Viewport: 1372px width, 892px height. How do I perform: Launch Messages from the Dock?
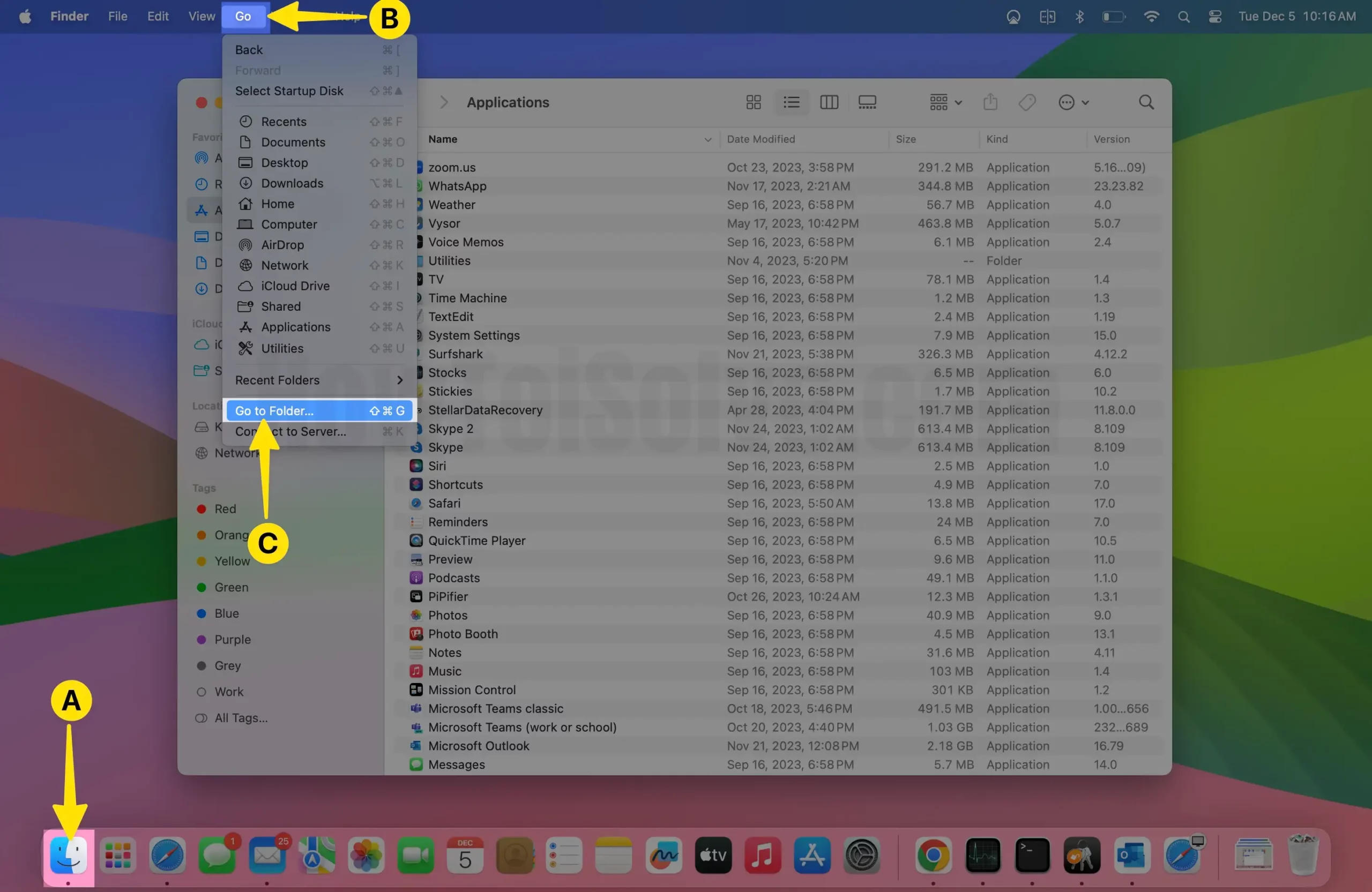[218, 855]
